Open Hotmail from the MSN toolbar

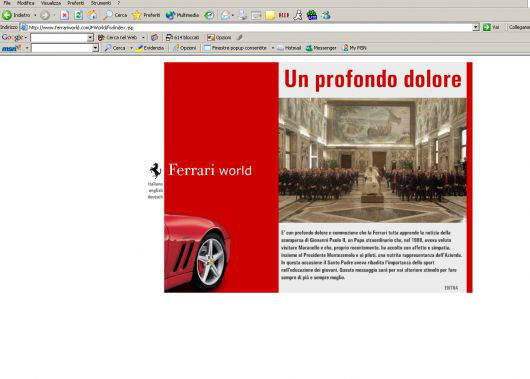289,48
